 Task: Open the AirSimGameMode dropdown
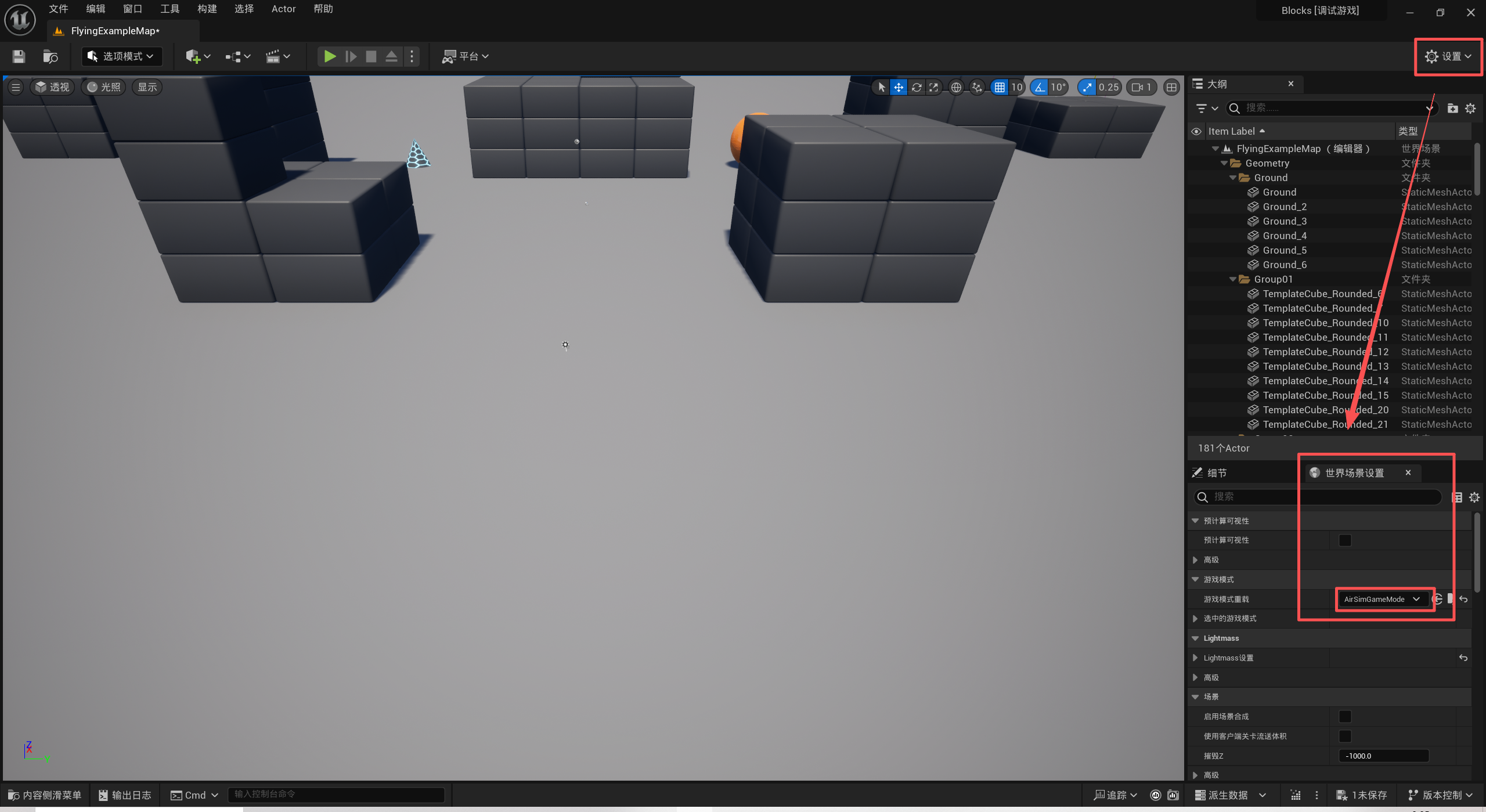1382,599
